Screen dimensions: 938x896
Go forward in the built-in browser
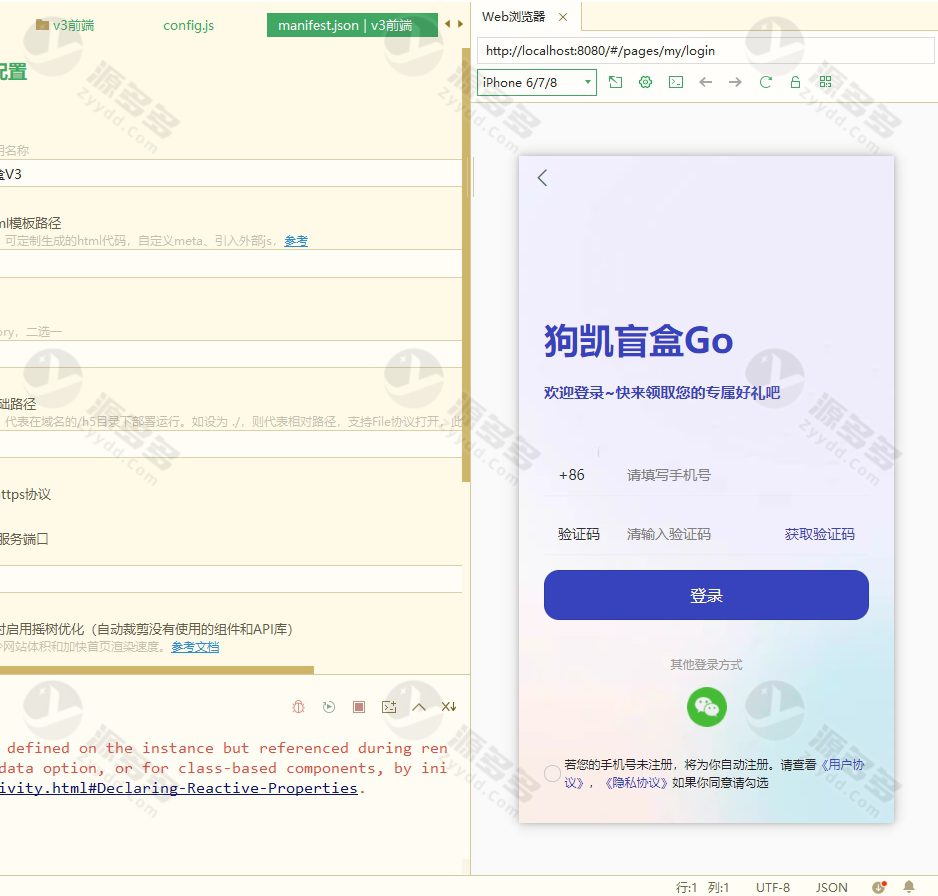(735, 82)
